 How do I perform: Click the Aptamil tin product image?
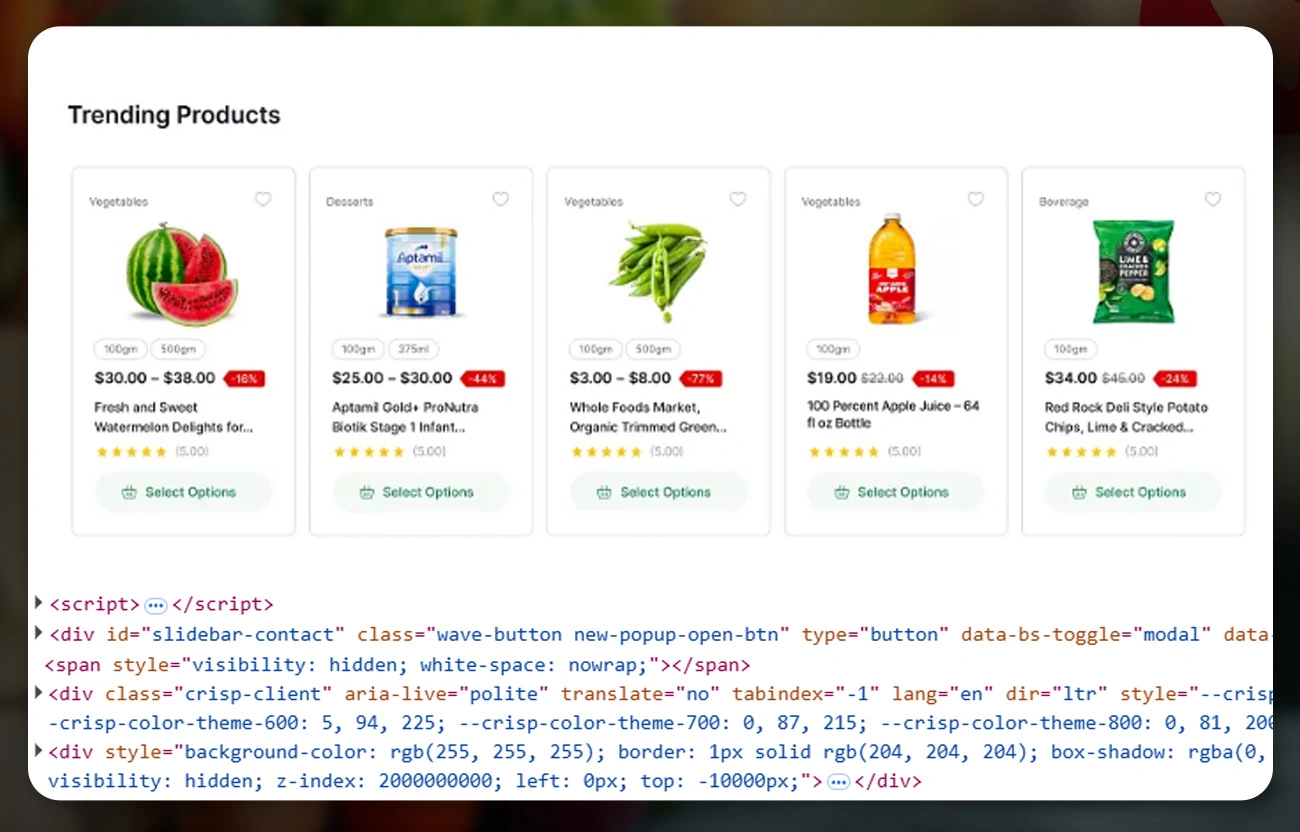tap(421, 272)
